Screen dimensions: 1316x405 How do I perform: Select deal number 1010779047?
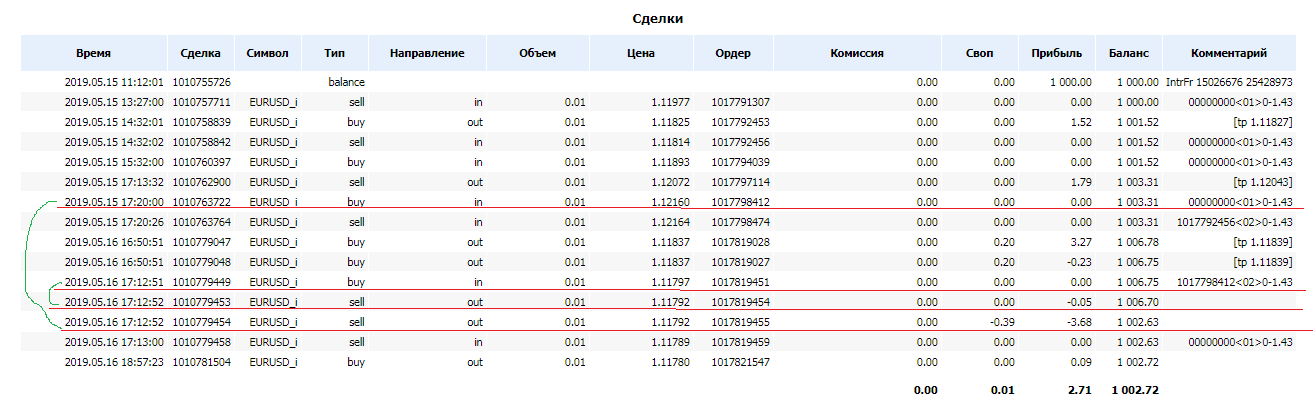(202, 243)
